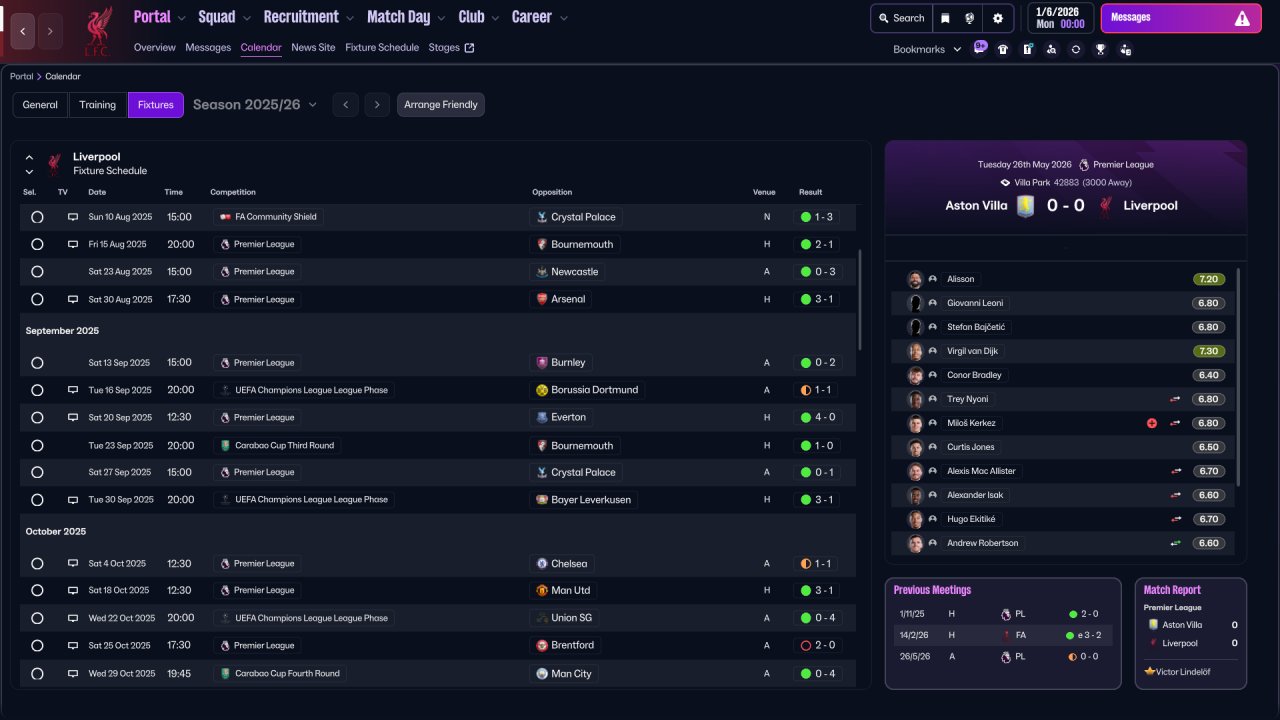Image resolution: width=1280 pixels, height=720 pixels.
Task: Open the globe world icon in header
Action: [970, 18]
